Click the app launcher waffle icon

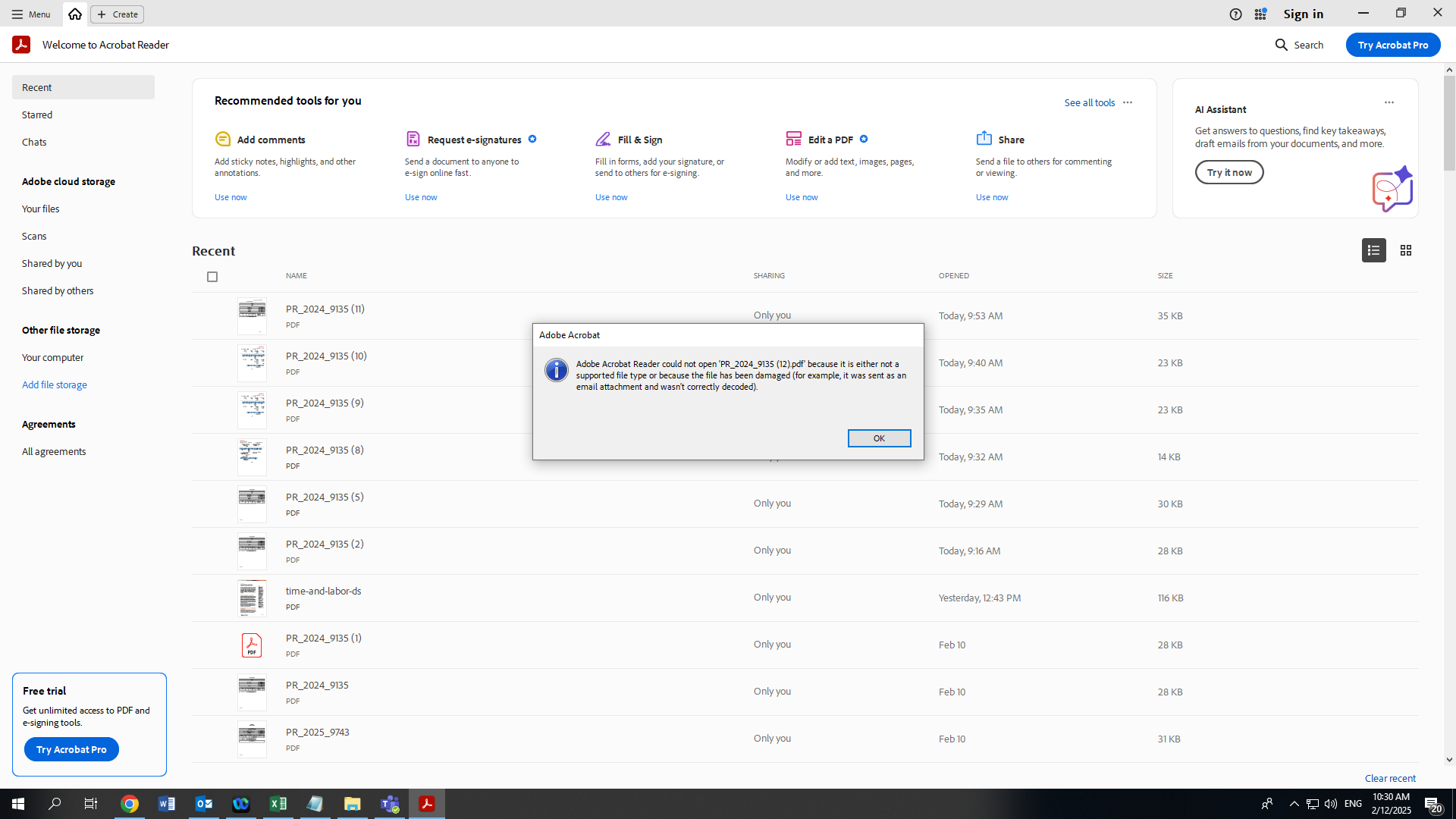(1260, 14)
